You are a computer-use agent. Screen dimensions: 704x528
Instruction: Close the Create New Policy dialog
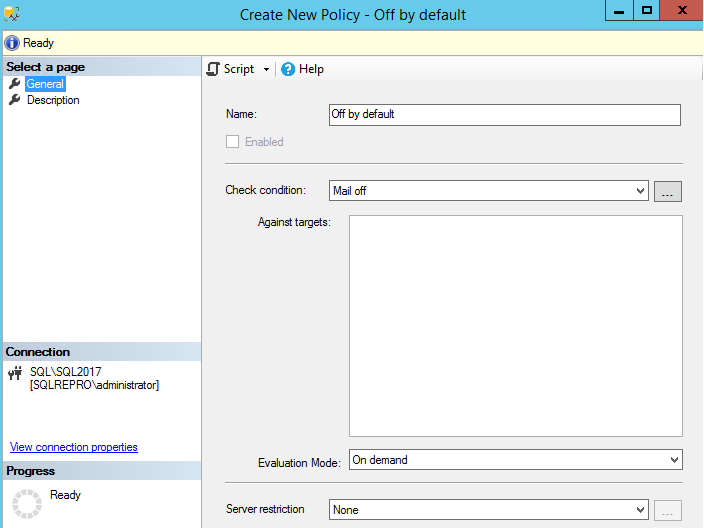click(x=682, y=10)
